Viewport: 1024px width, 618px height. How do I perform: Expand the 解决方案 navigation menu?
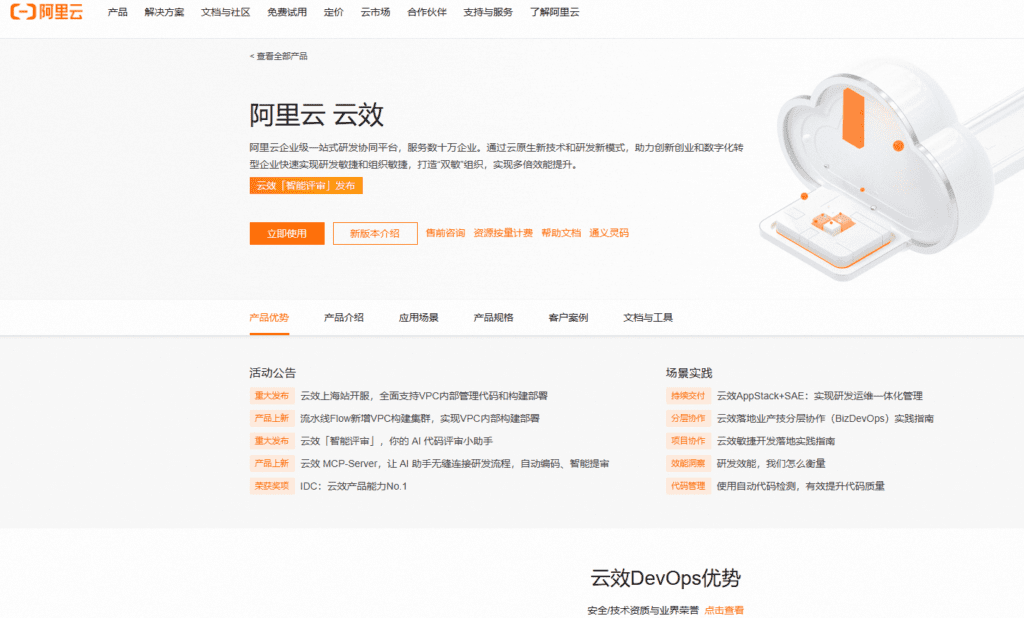click(163, 13)
